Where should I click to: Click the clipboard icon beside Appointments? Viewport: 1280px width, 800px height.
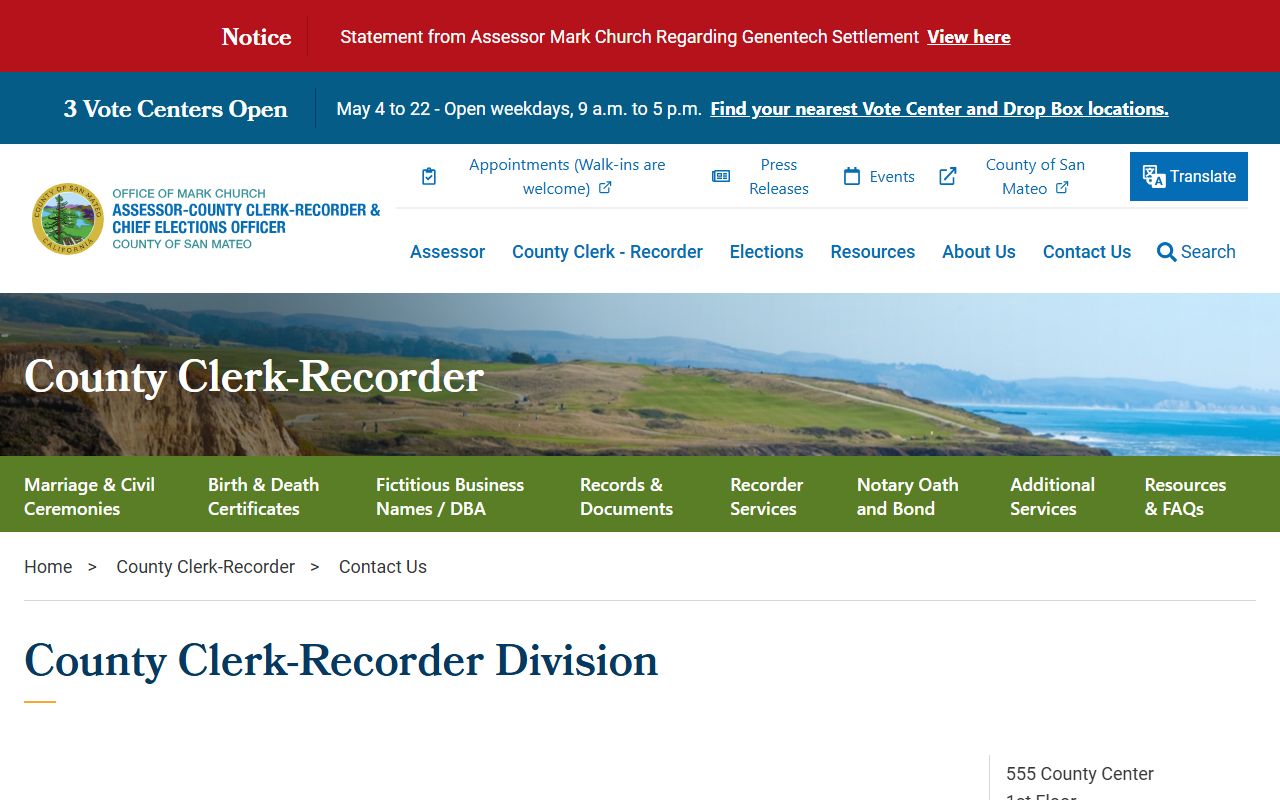click(429, 176)
